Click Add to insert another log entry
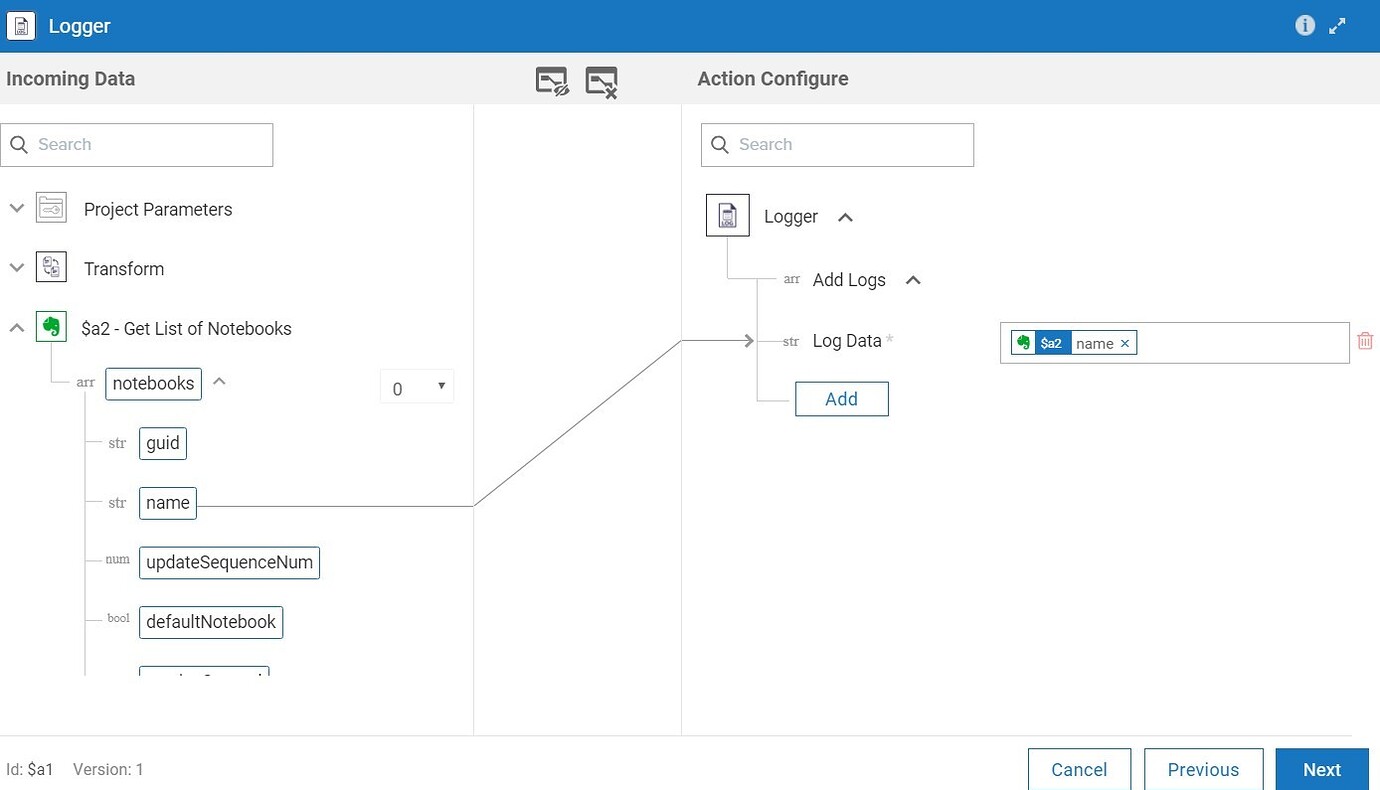 click(841, 398)
